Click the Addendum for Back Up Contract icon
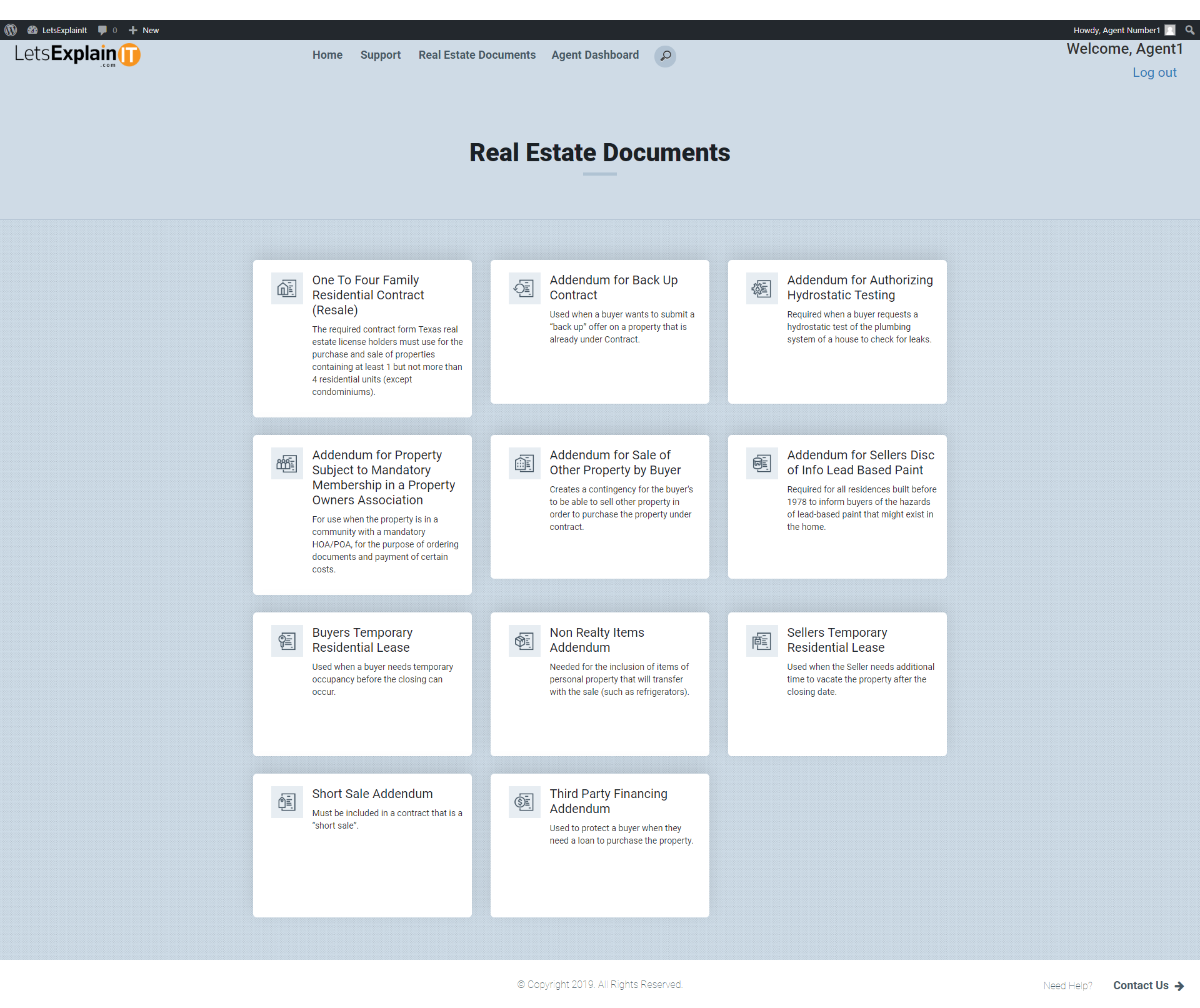 pyautogui.click(x=524, y=289)
